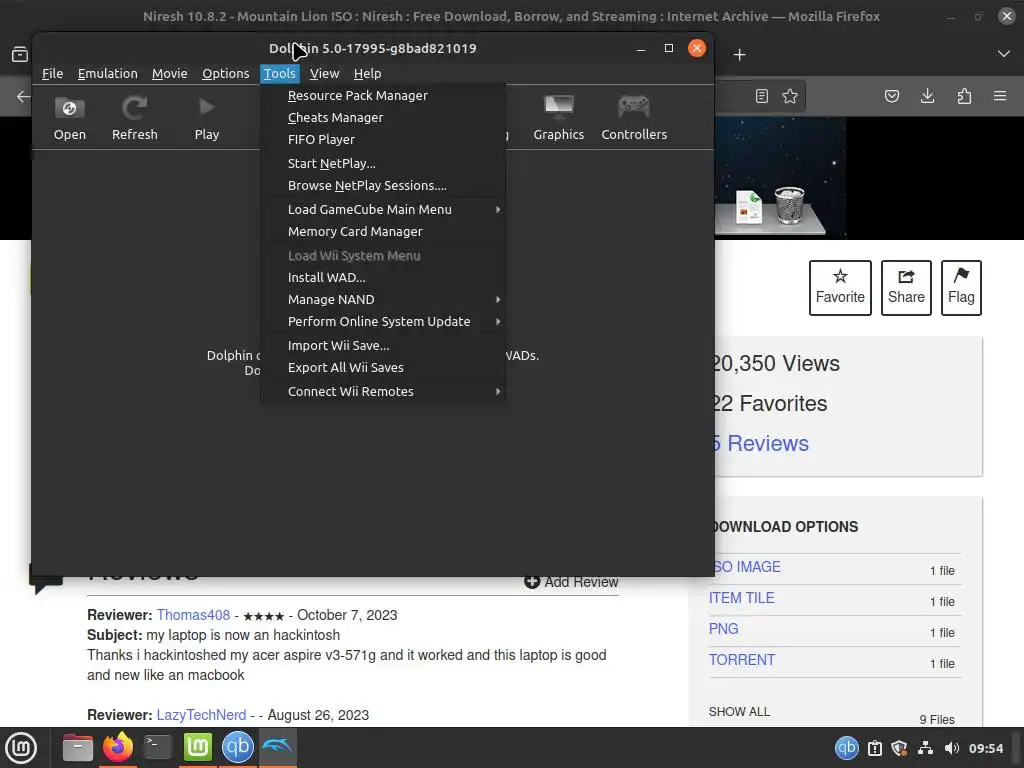Go back in Firefox

coord(23,97)
